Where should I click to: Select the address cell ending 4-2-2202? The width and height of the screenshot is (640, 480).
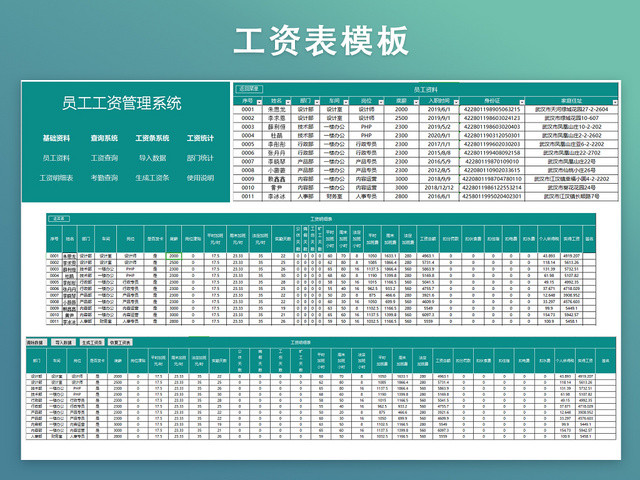tap(571, 179)
